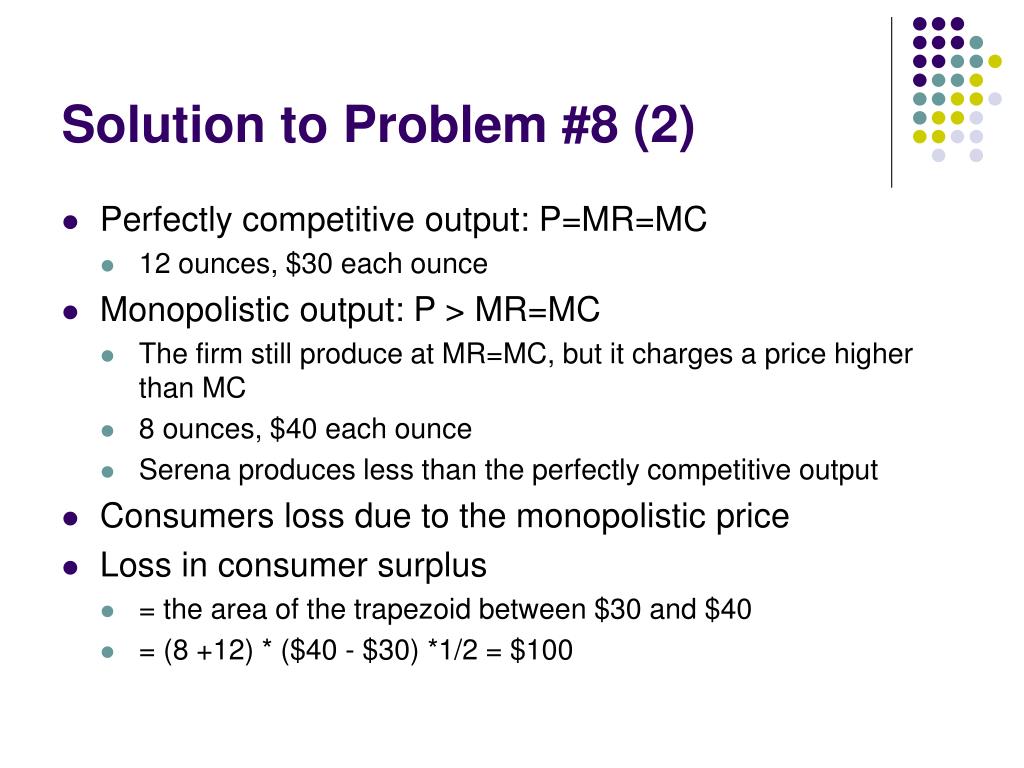The width and height of the screenshot is (1024, 768).
Task: Click the formula line ending in '= $100'
Action: point(356,650)
